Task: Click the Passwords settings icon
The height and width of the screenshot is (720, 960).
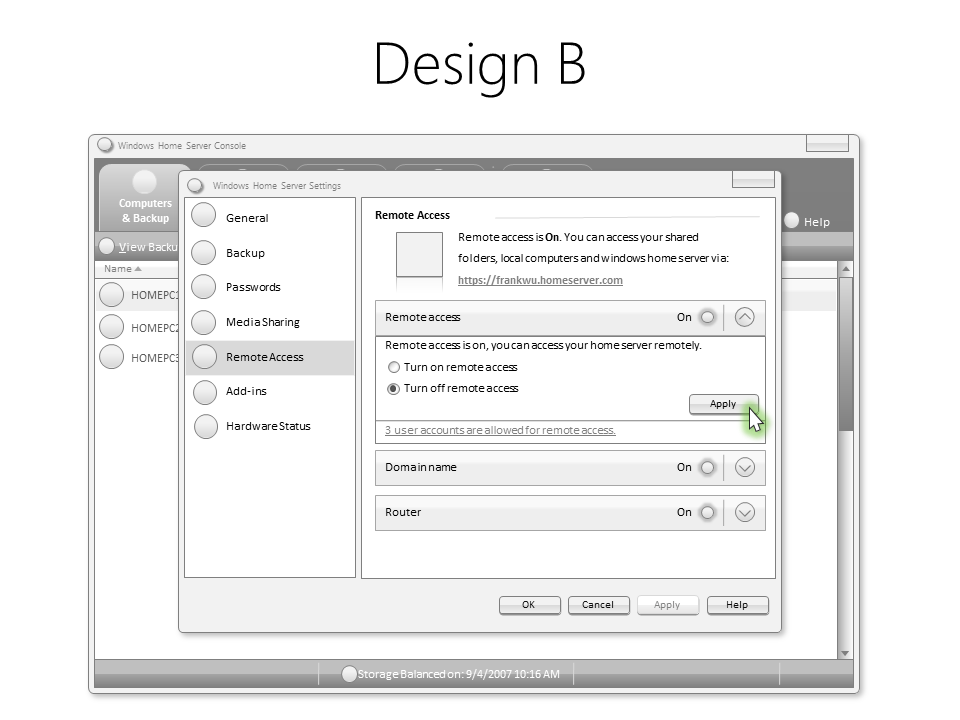Action: (x=203, y=287)
